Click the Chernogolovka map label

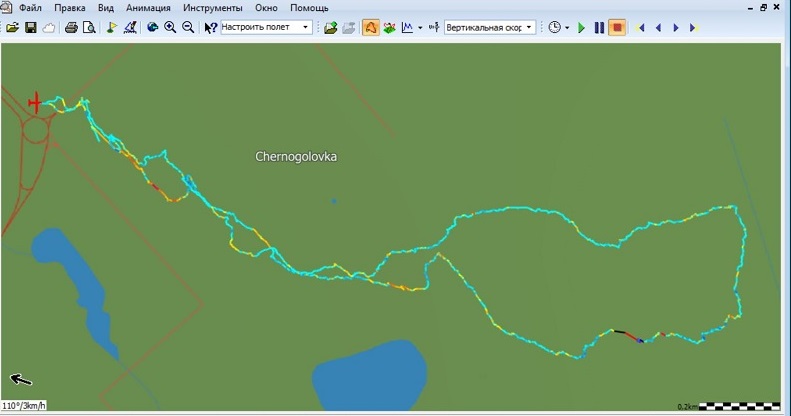point(296,157)
